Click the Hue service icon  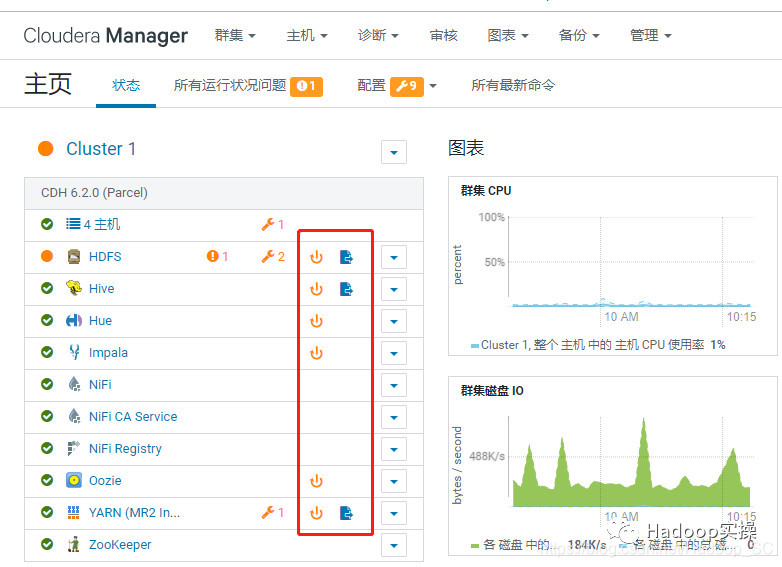point(74,320)
